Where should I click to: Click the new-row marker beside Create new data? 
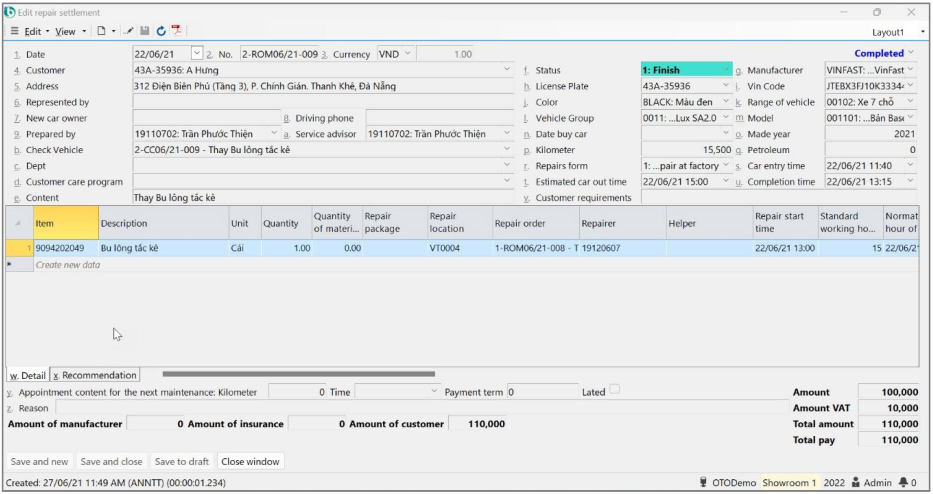[x=19, y=265]
